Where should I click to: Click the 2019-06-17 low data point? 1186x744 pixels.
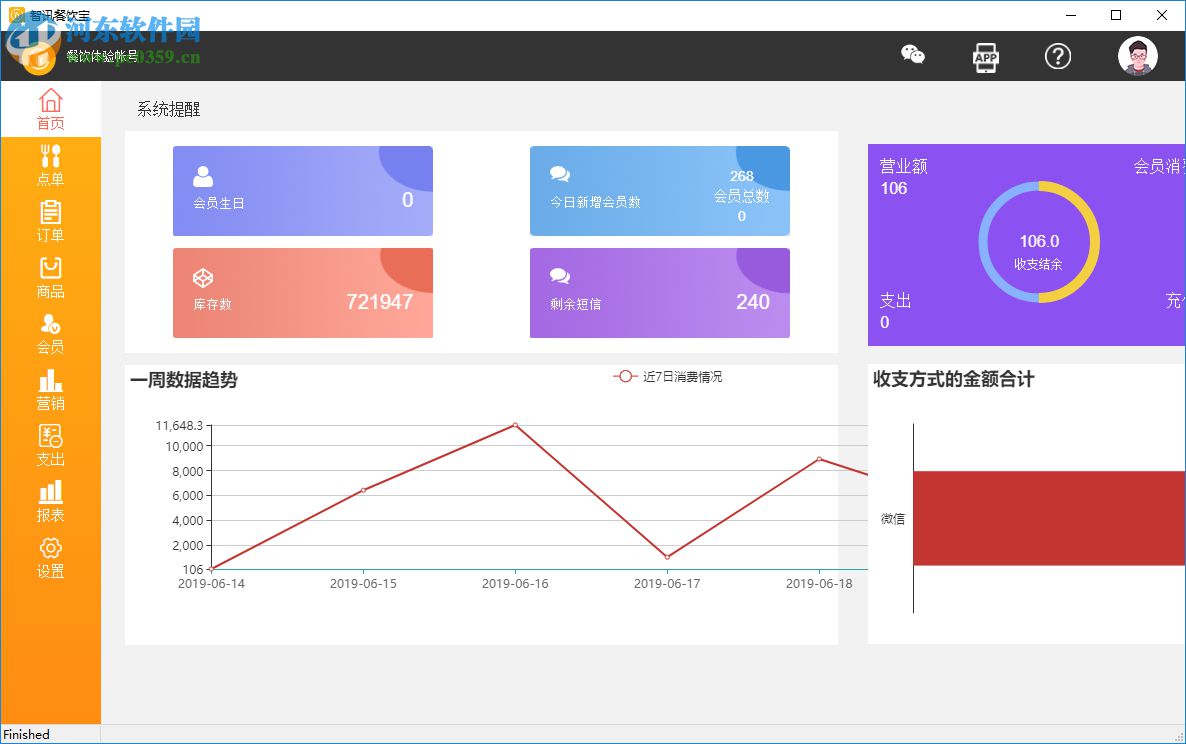coord(667,557)
